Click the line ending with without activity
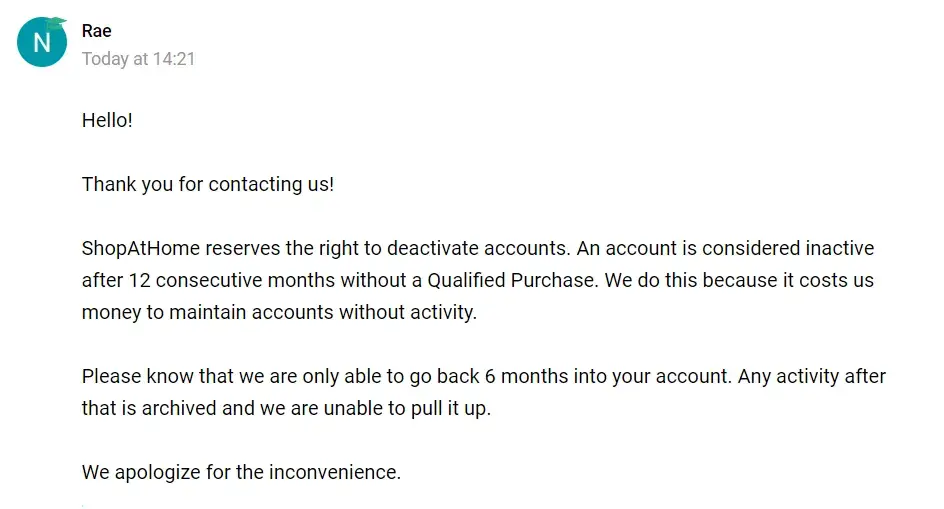 (279, 312)
